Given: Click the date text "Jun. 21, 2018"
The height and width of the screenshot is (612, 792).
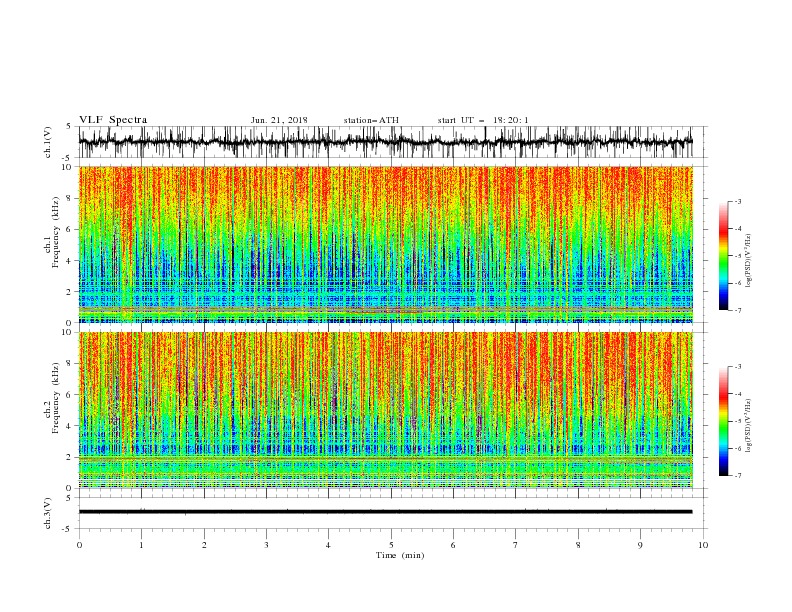Looking at the screenshot, I should (279, 120).
